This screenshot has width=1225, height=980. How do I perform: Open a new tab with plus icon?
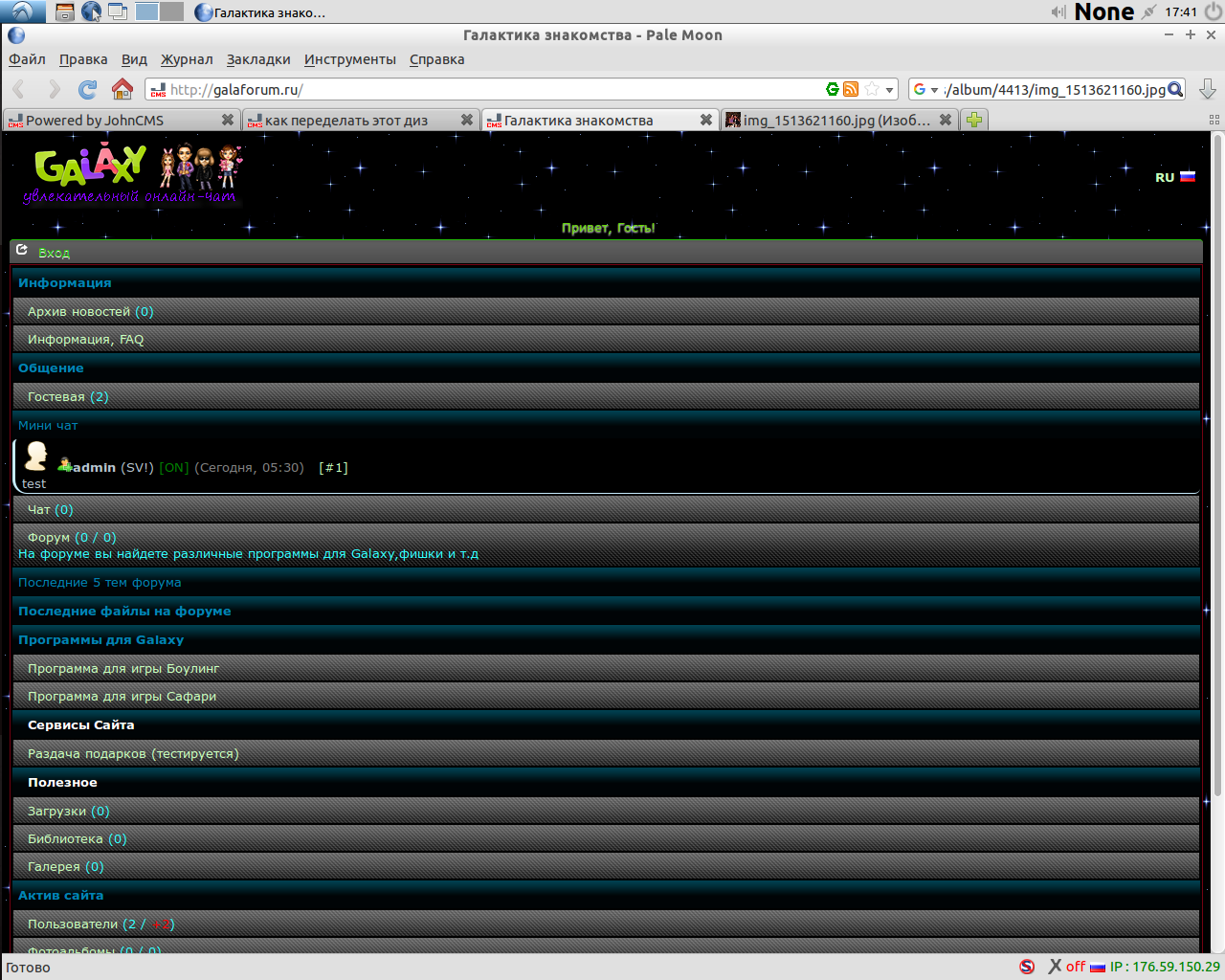click(974, 120)
